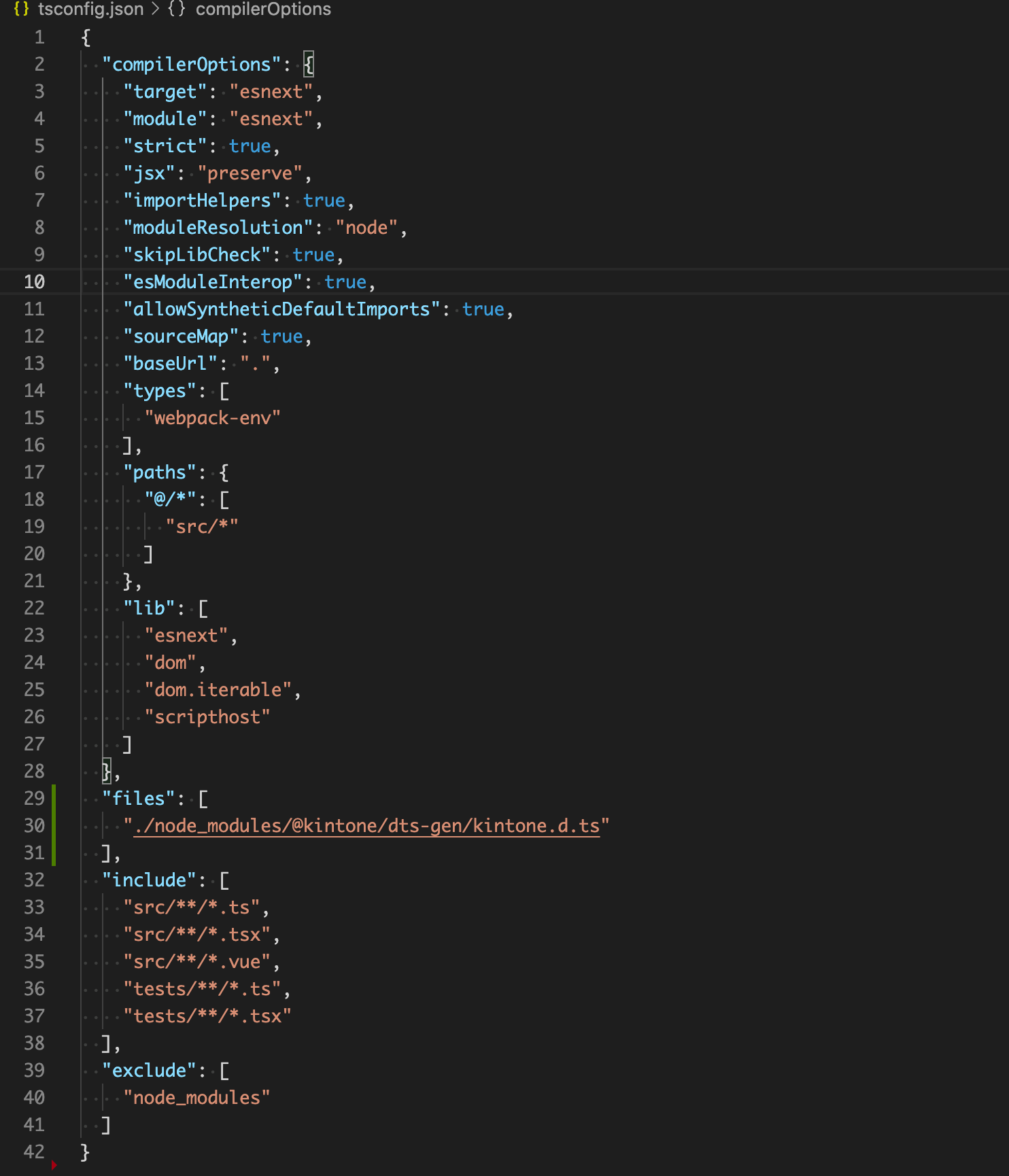
Task: Click the "esnext" value of target
Action: tap(271, 92)
